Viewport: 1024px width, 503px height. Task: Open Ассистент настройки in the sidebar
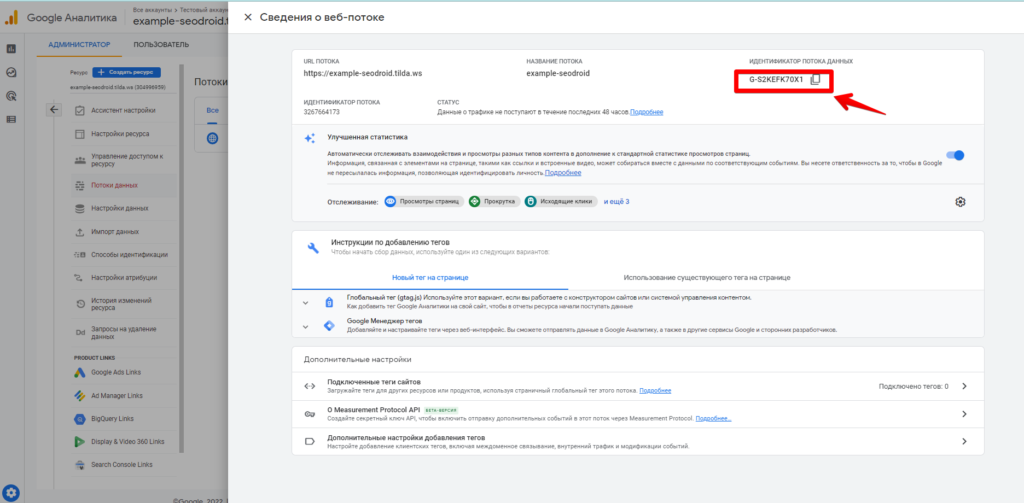(124, 110)
